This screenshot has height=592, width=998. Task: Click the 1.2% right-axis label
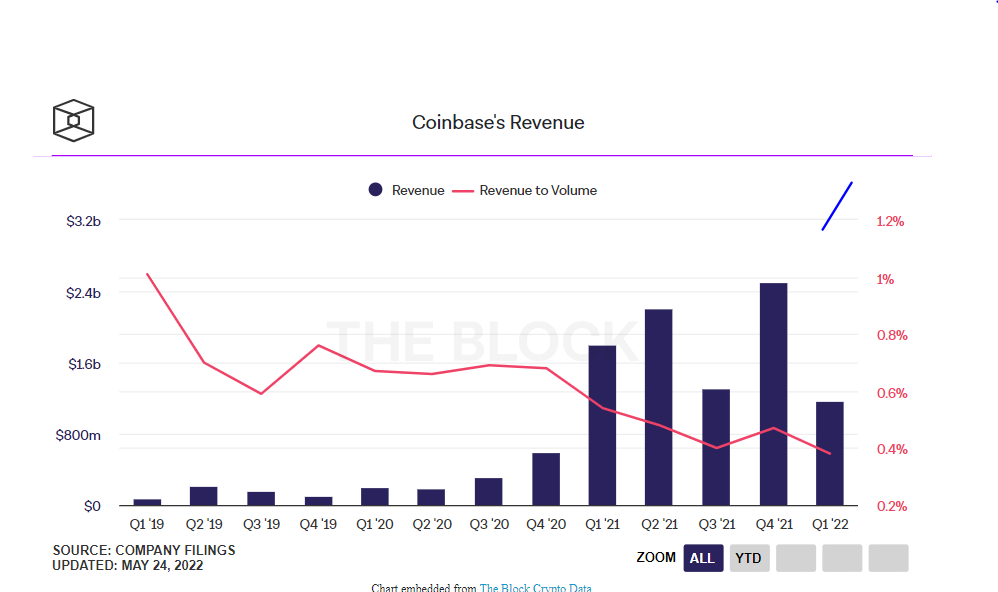(x=890, y=222)
